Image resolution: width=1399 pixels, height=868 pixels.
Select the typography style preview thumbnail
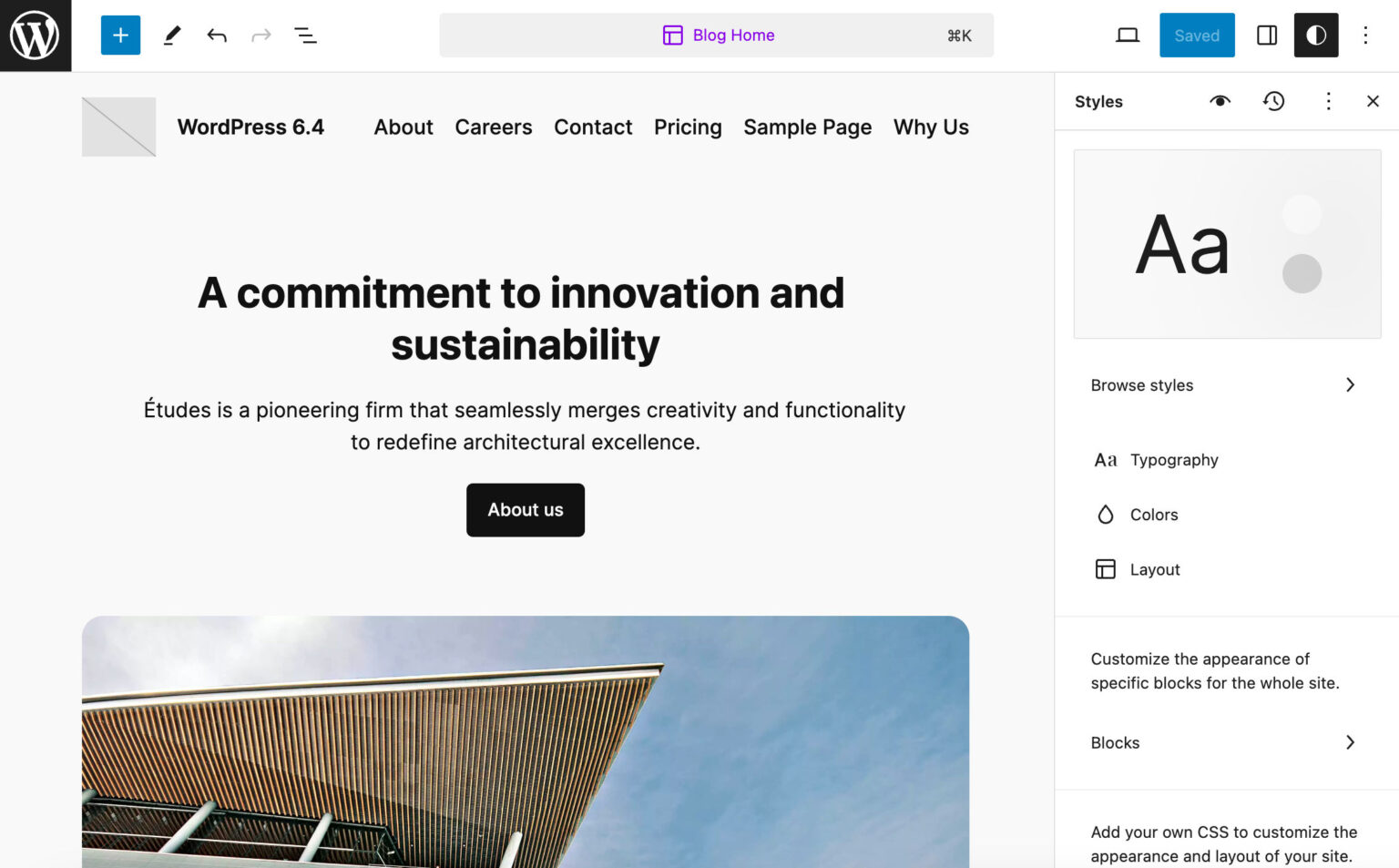click(1227, 243)
